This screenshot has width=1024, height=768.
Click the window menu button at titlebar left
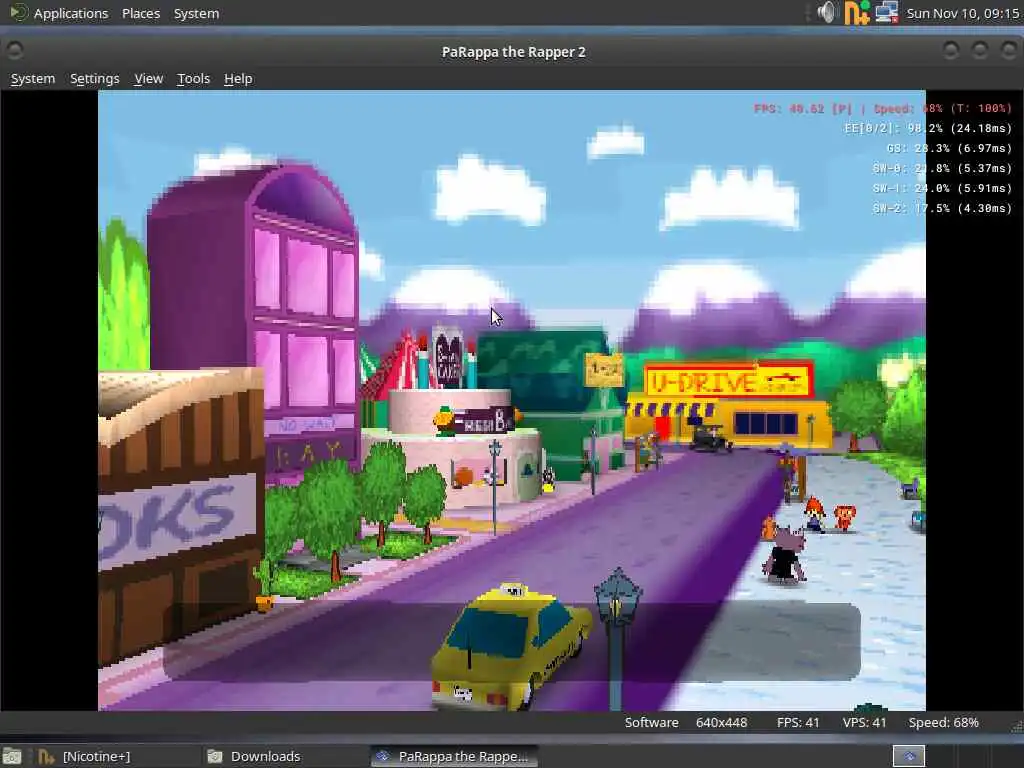point(15,50)
